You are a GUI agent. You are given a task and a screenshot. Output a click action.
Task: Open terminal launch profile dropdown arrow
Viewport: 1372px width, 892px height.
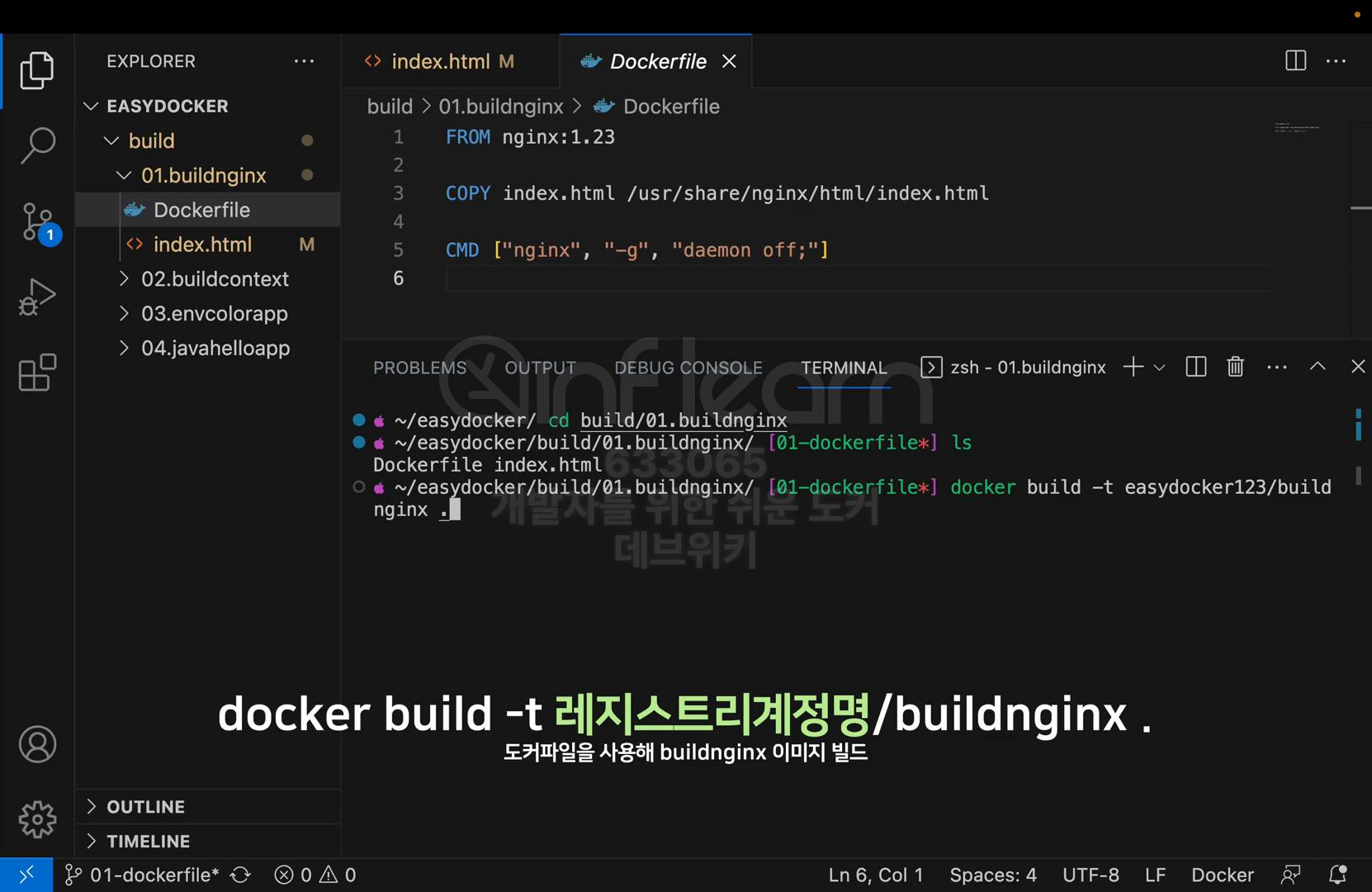[1159, 368]
